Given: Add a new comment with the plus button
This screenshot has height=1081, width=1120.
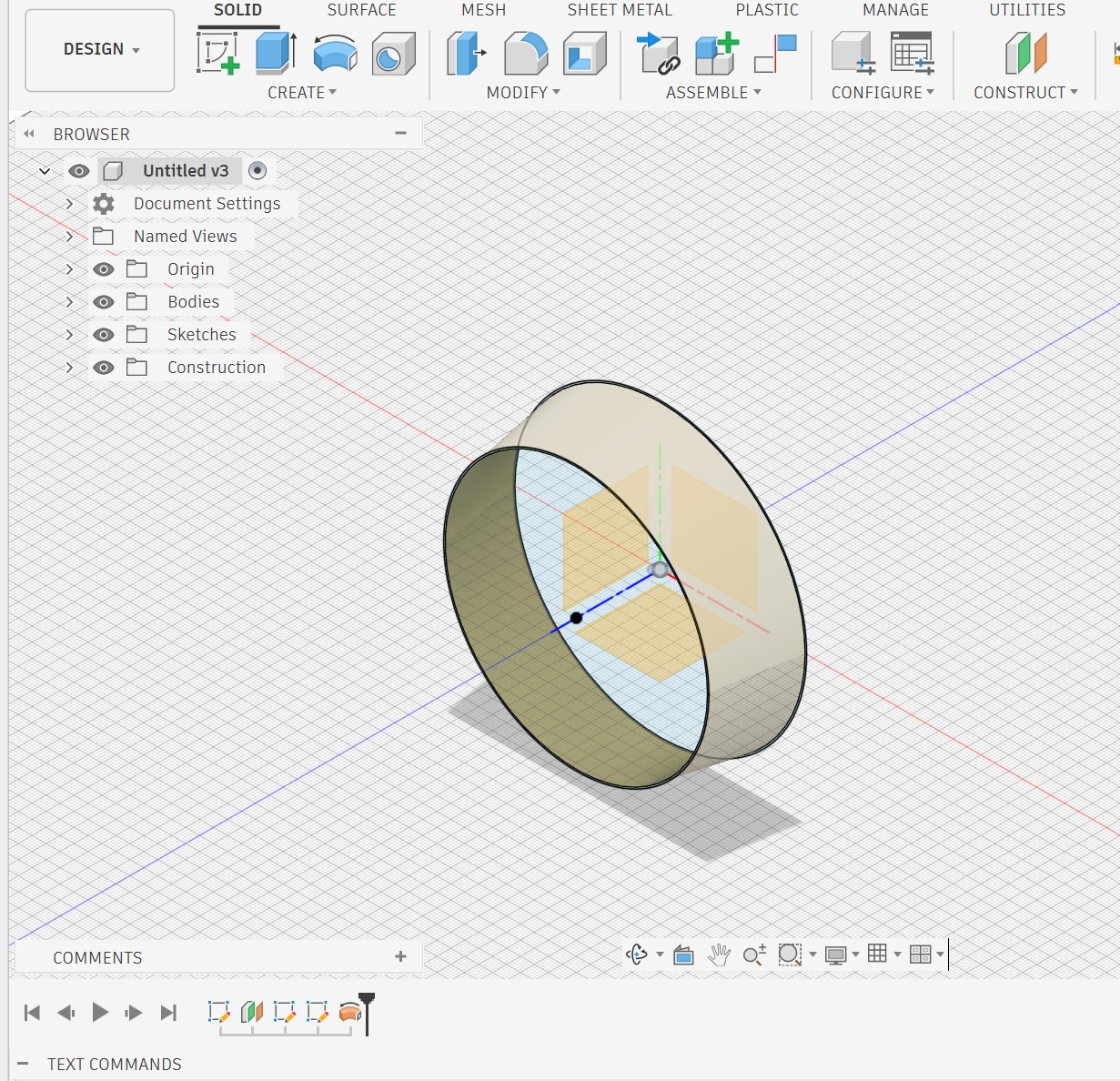Looking at the screenshot, I should (400, 956).
